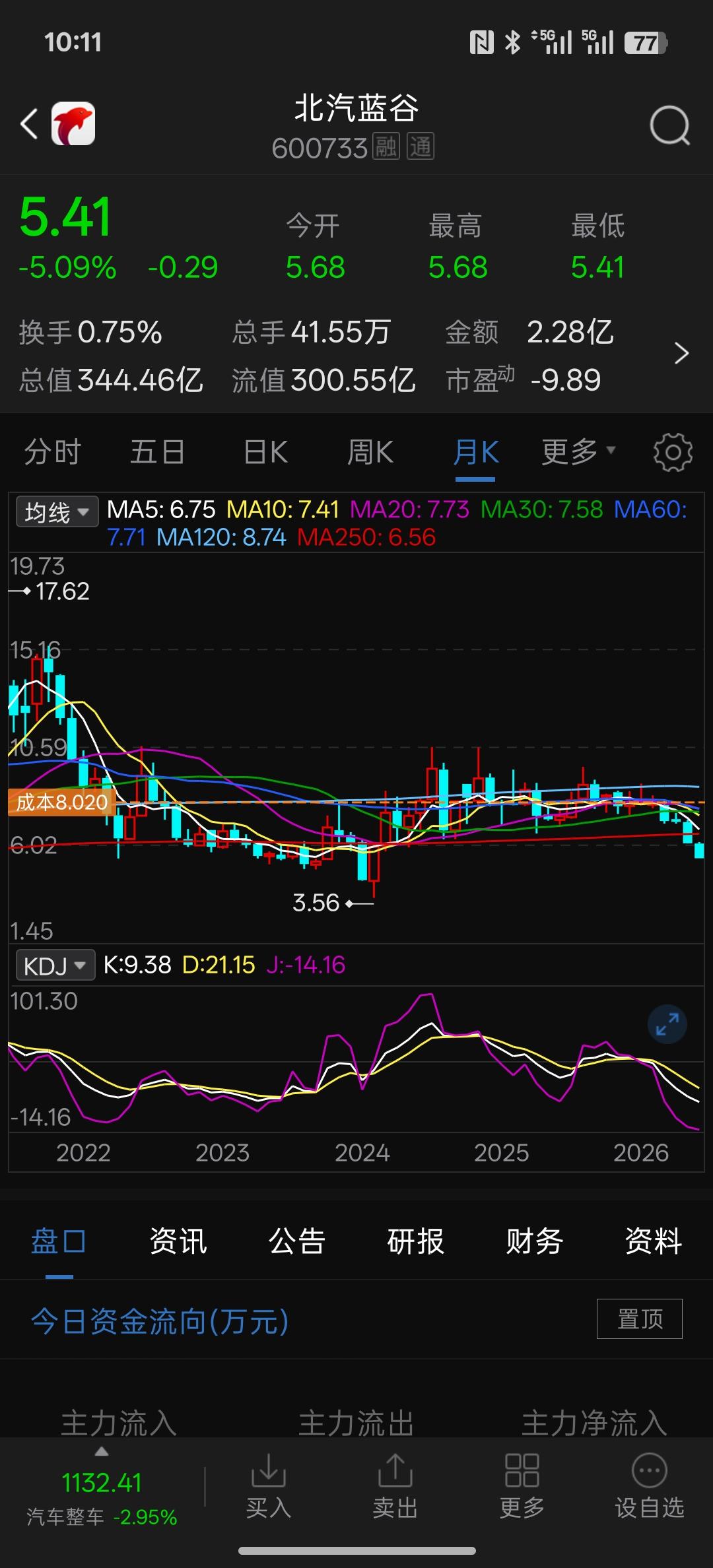713x1568 pixels.
Task: Tap the -5.09% change value
Action: click(67, 268)
